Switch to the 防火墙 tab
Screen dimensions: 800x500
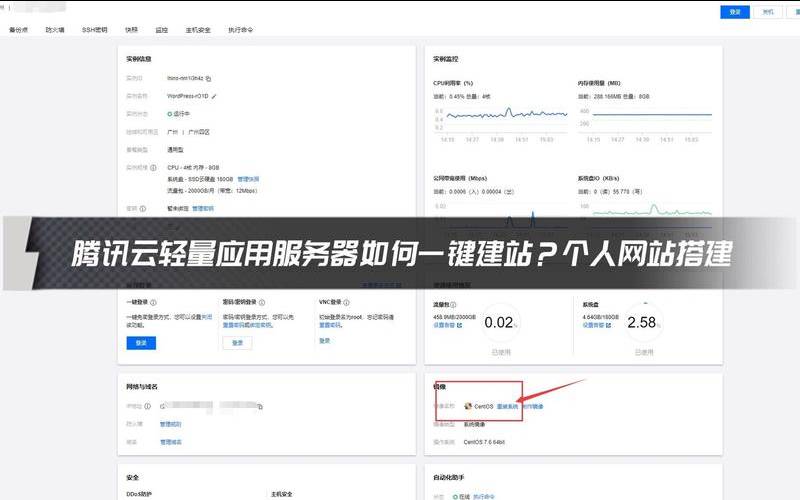pyautogui.click(x=55, y=30)
